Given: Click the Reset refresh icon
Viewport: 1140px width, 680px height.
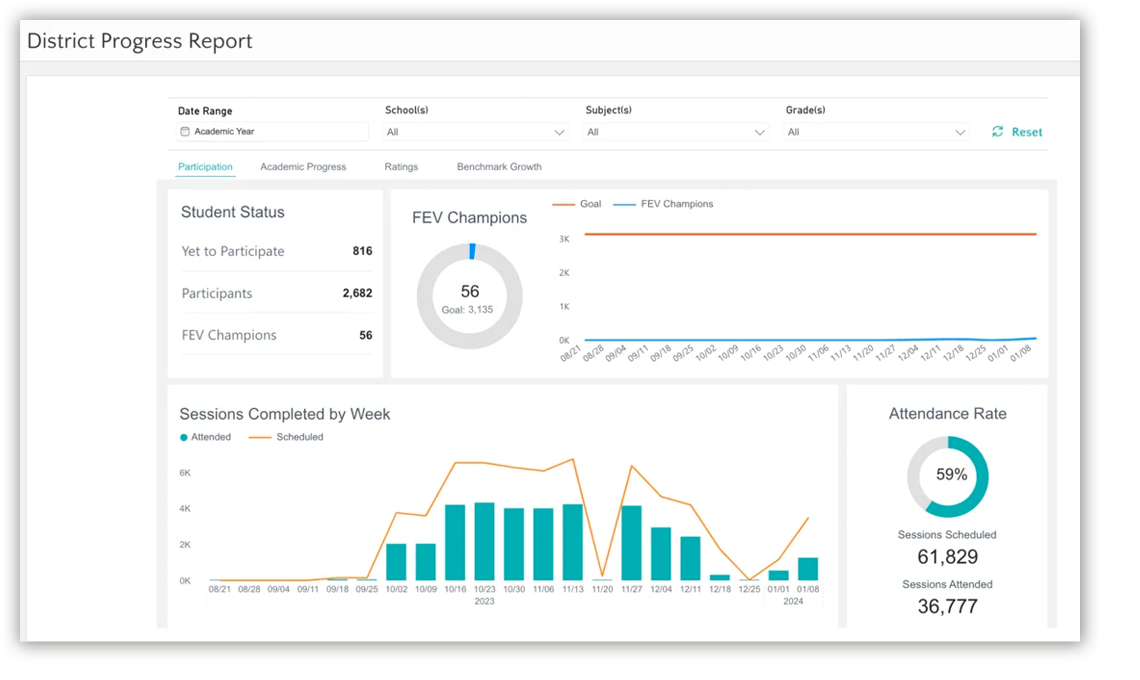Looking at the screenshot, I should point(997,132).
